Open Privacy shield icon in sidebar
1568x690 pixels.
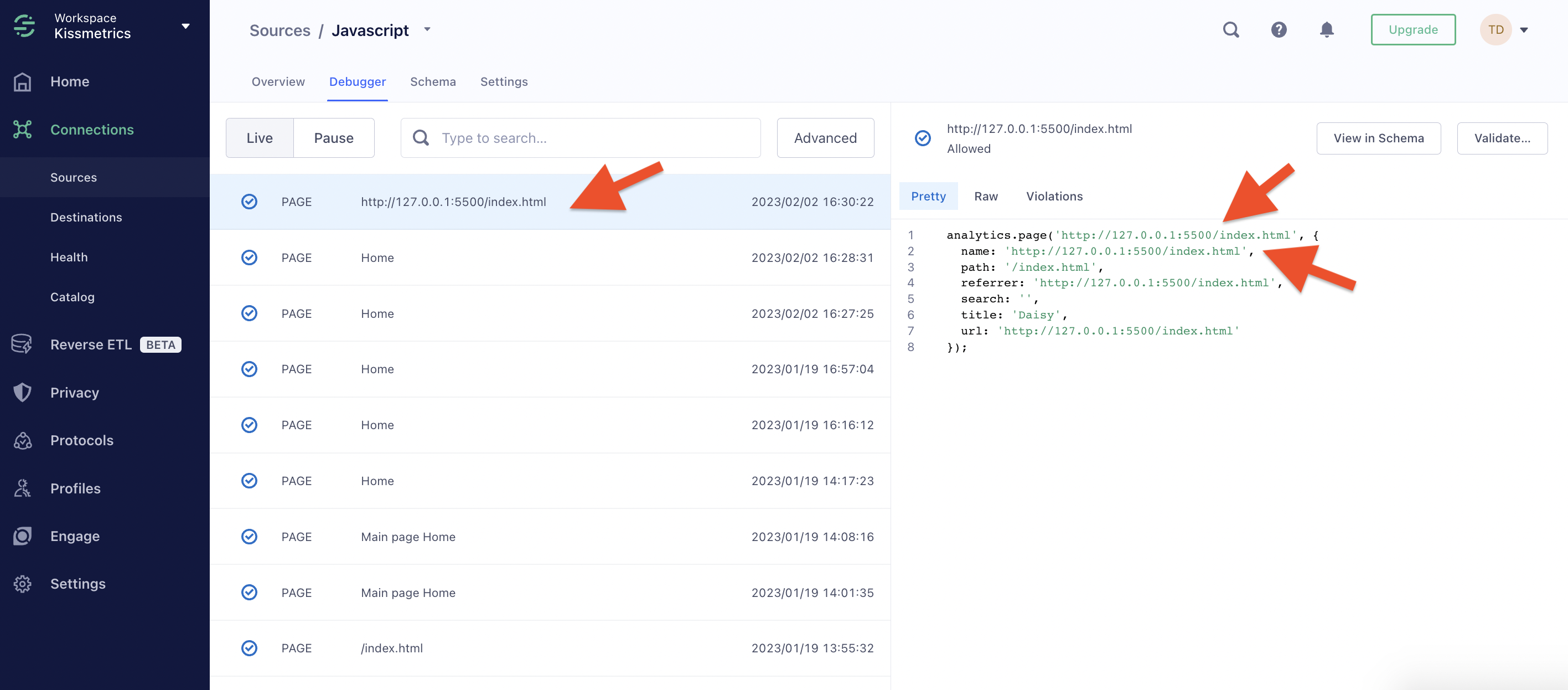click(22, 392)
